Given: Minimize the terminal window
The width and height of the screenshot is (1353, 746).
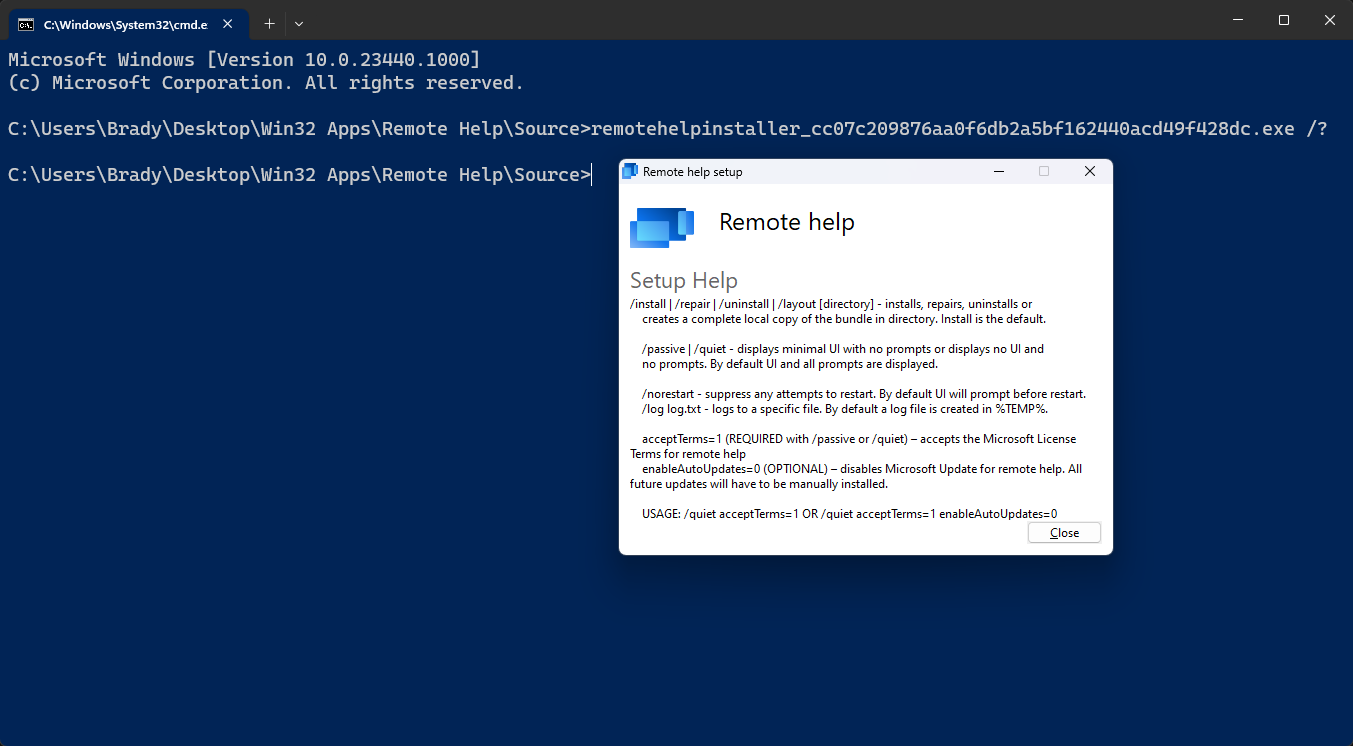Looking at the screenshot, I should coord(1237,19).
